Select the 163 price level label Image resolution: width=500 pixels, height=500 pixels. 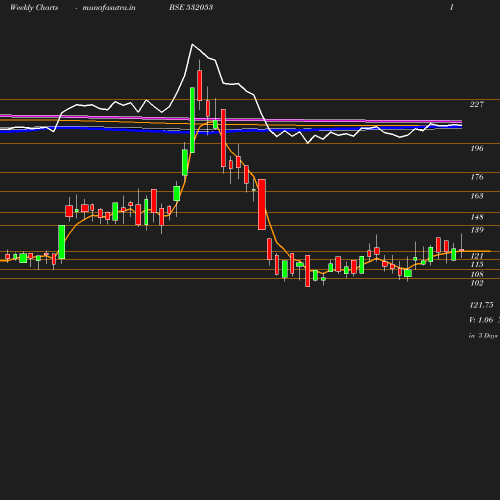coord(477,196)
